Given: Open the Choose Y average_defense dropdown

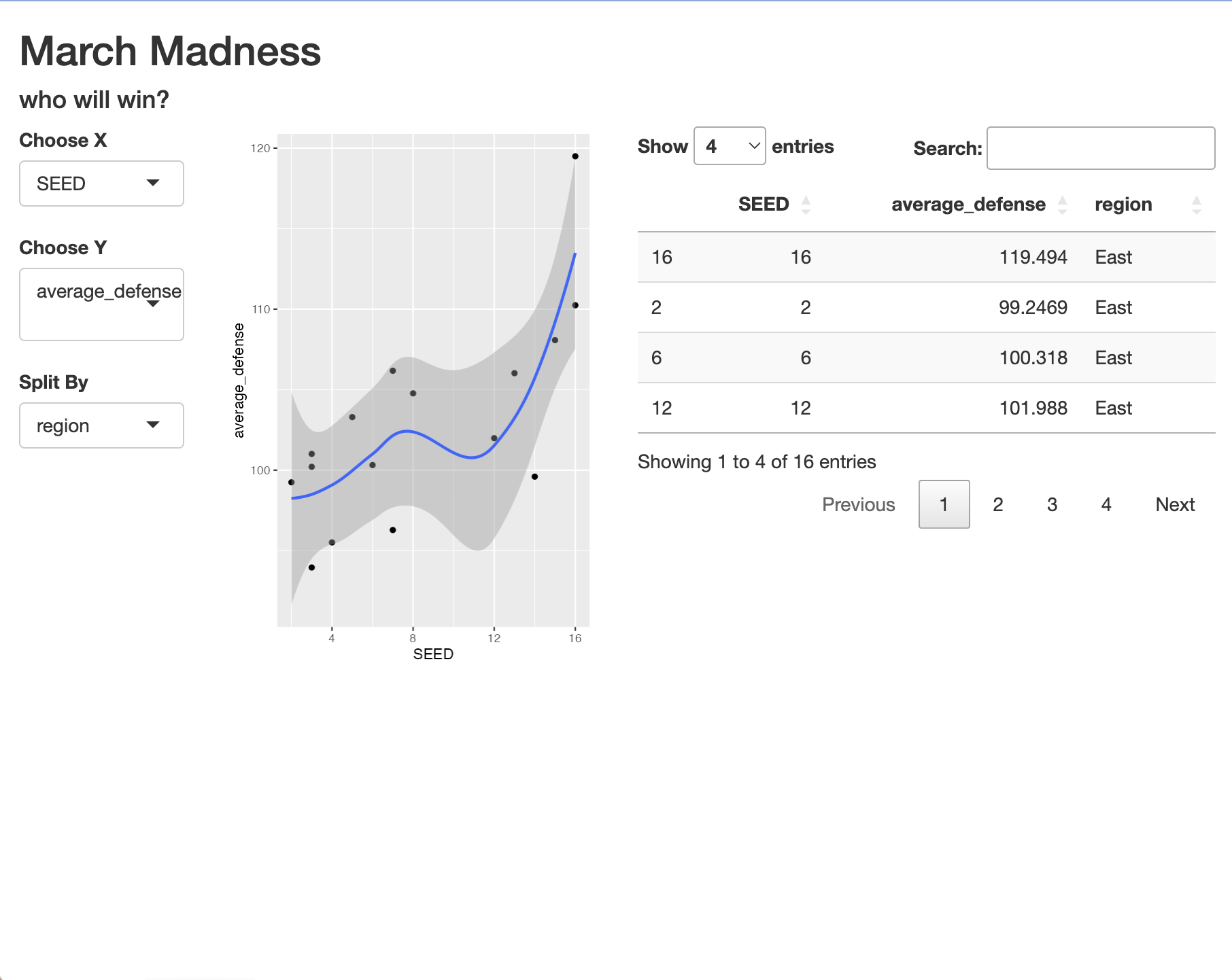Looking at the screenshot, I should [101, 304].
